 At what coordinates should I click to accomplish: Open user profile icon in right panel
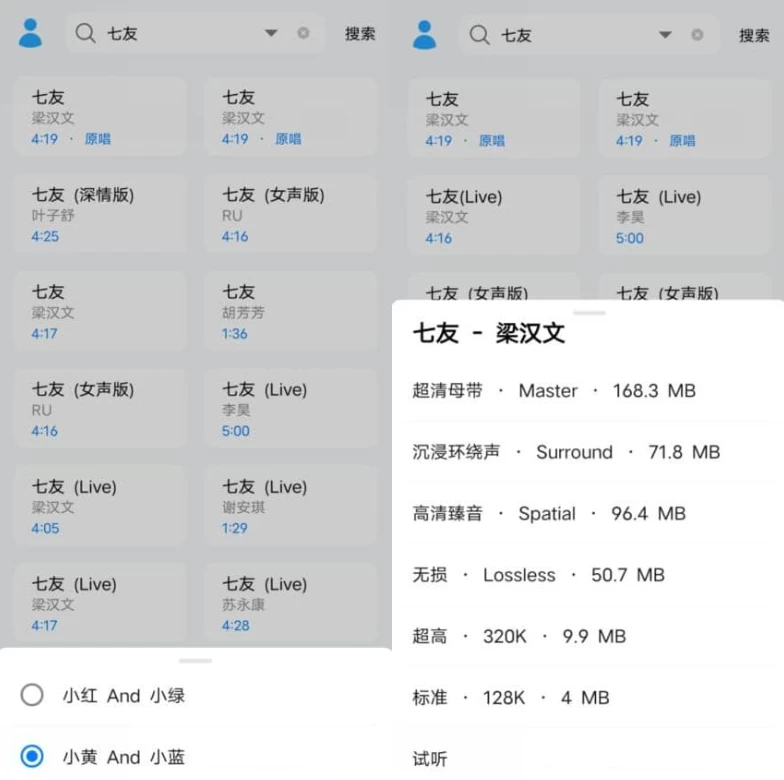coord(424,35)
